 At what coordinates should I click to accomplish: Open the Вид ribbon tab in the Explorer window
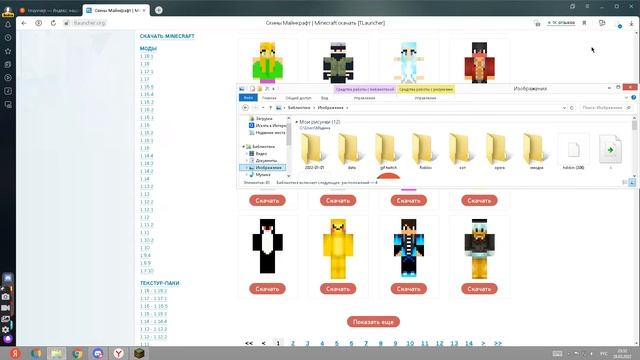click(x=324, y=98)
